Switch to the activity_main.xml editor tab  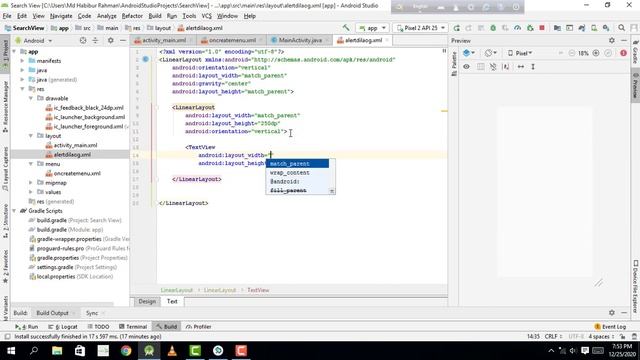[x=163, y=40]
